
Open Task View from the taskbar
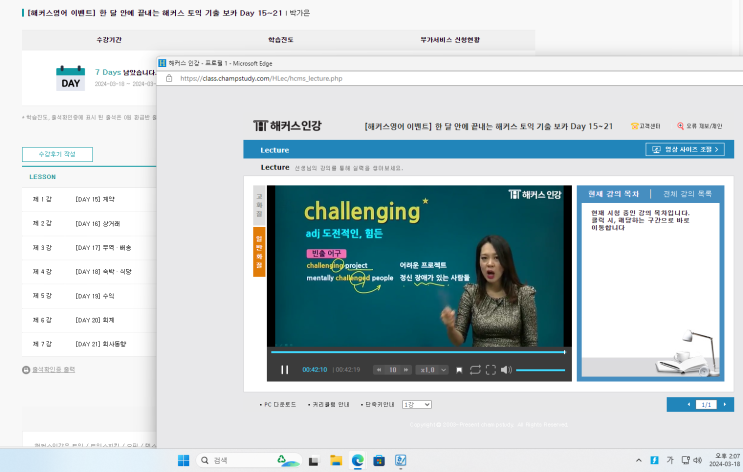click(x=313, y=461)
